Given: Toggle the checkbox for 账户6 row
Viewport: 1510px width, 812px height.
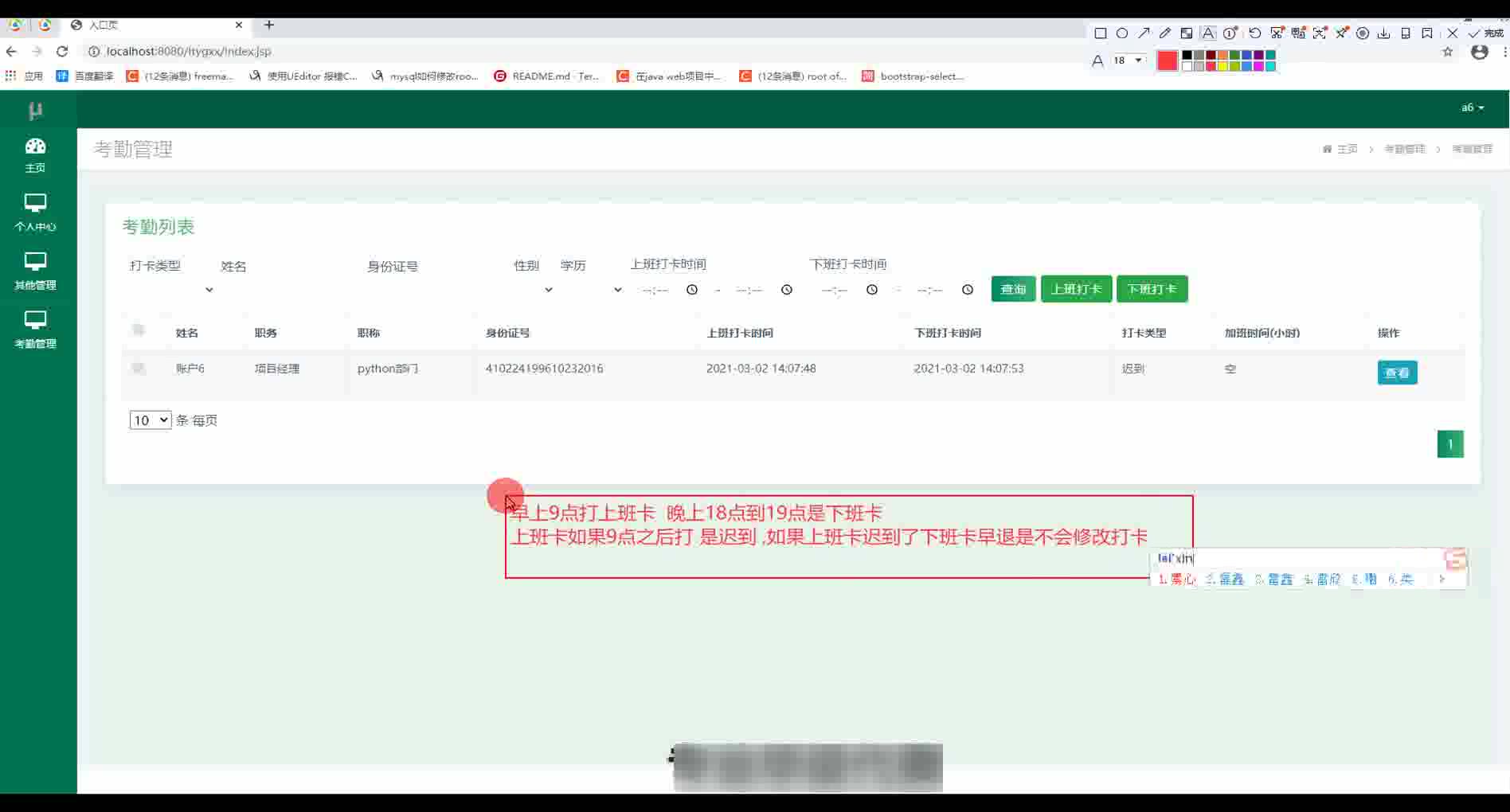Looking at the screenshot, I should tap(139, 368).
